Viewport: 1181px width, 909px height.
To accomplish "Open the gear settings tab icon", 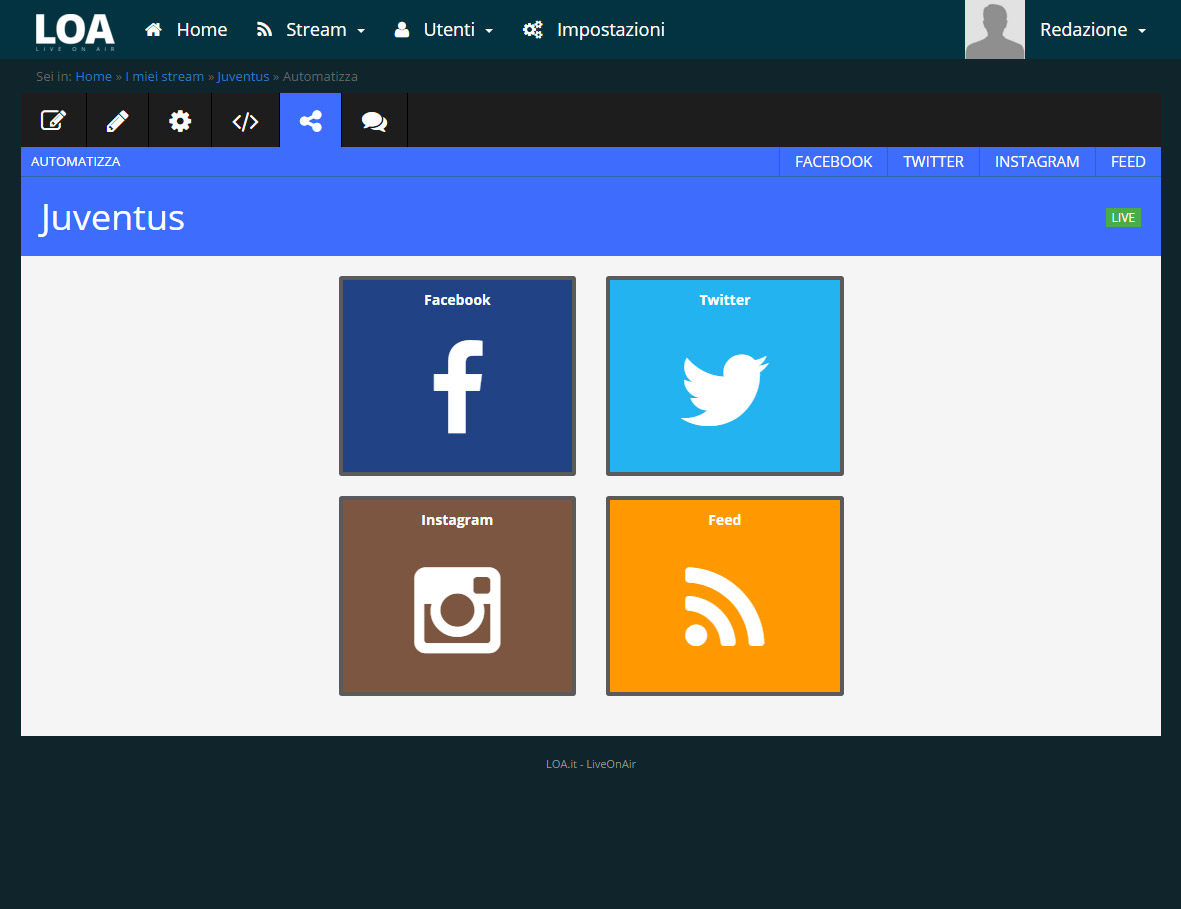I will [x=180, y=120].
